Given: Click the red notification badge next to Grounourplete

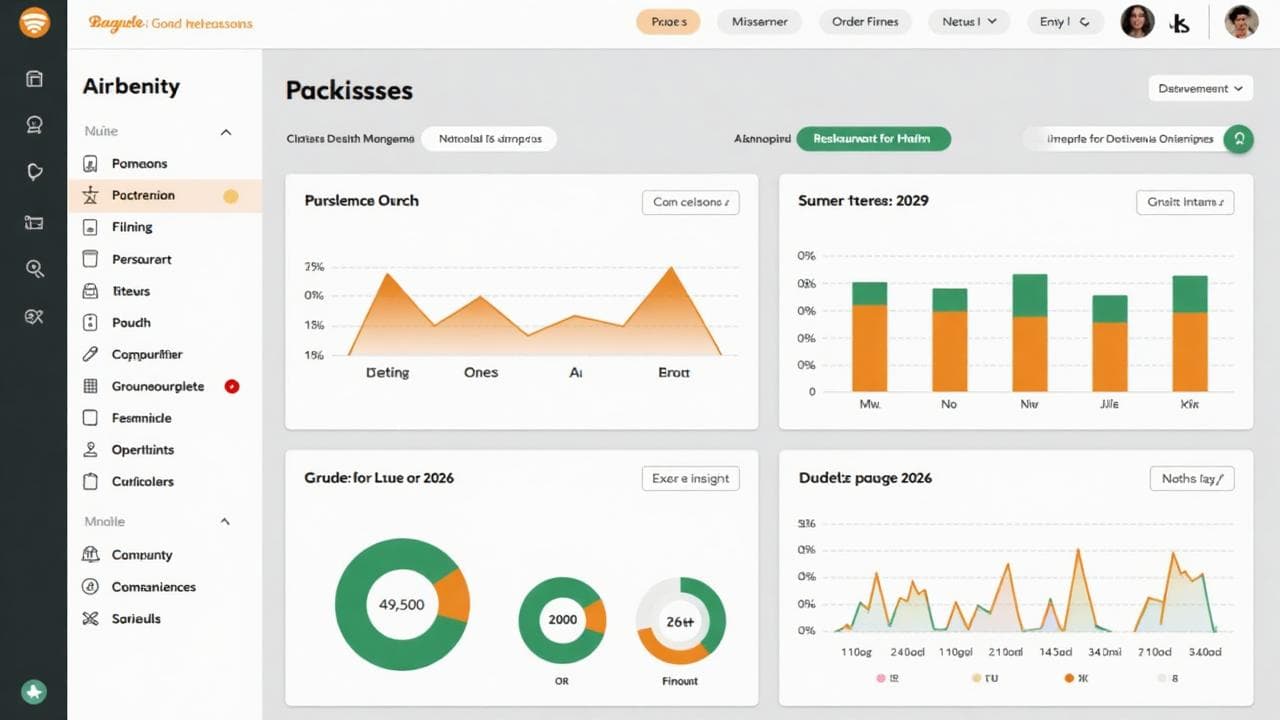Looking at the screenshot, I should [x=231, y=386].
